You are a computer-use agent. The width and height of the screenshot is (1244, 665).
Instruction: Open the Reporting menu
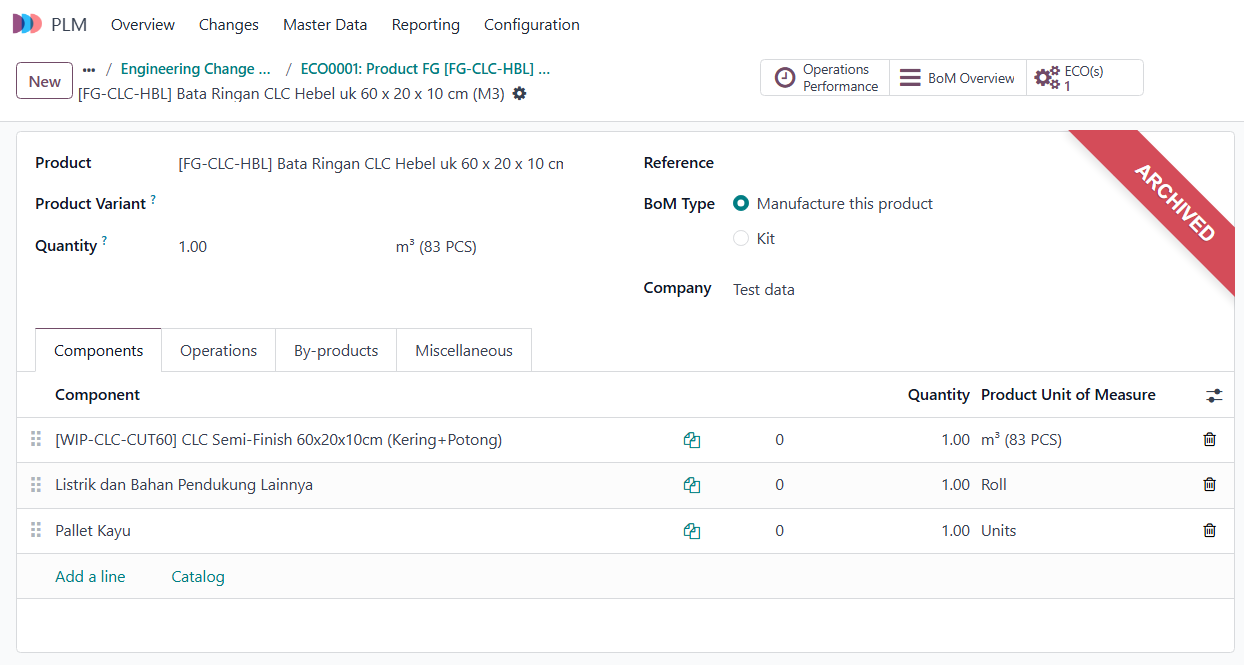point(426,24)
